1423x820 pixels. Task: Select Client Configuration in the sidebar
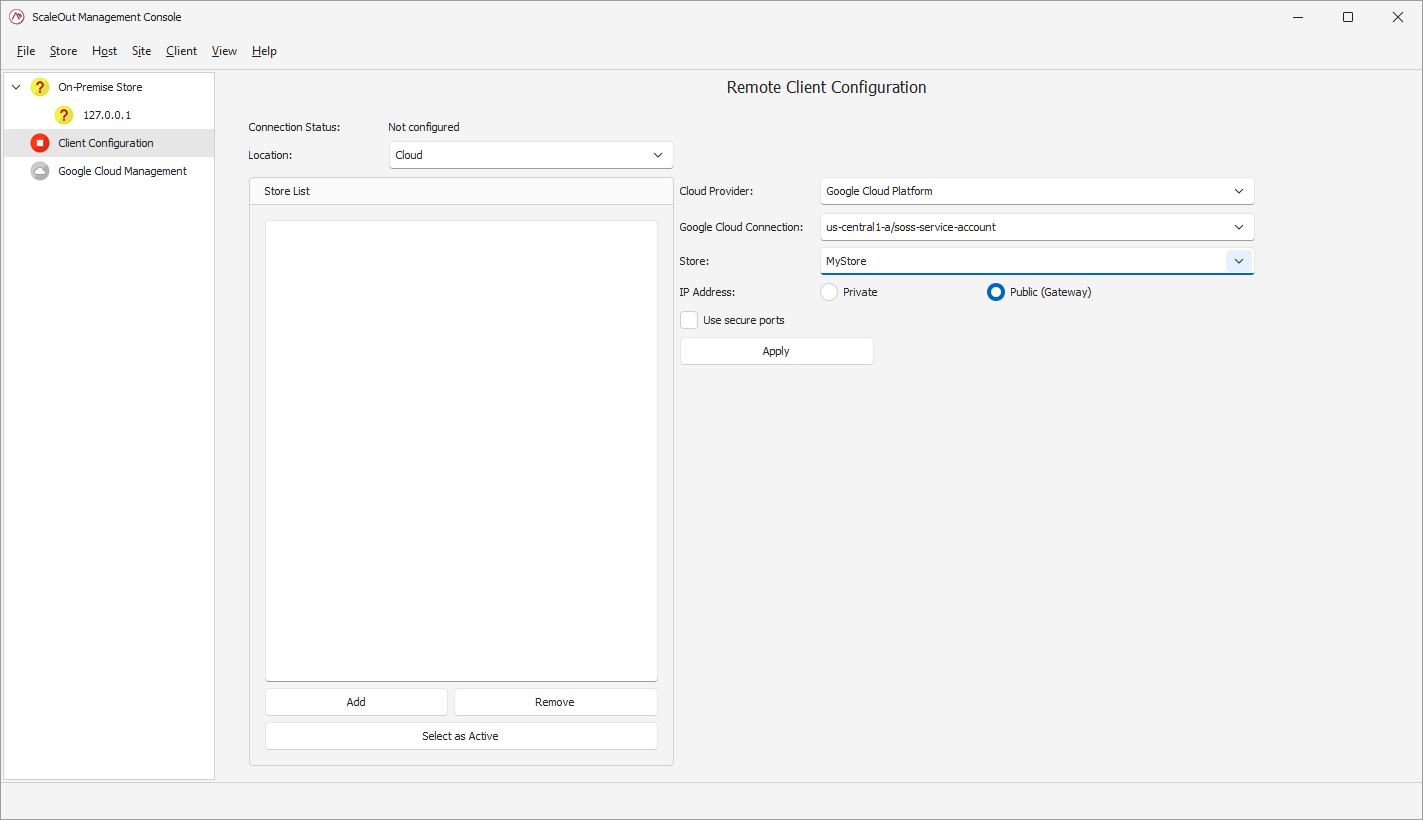(x=109, y=143)
